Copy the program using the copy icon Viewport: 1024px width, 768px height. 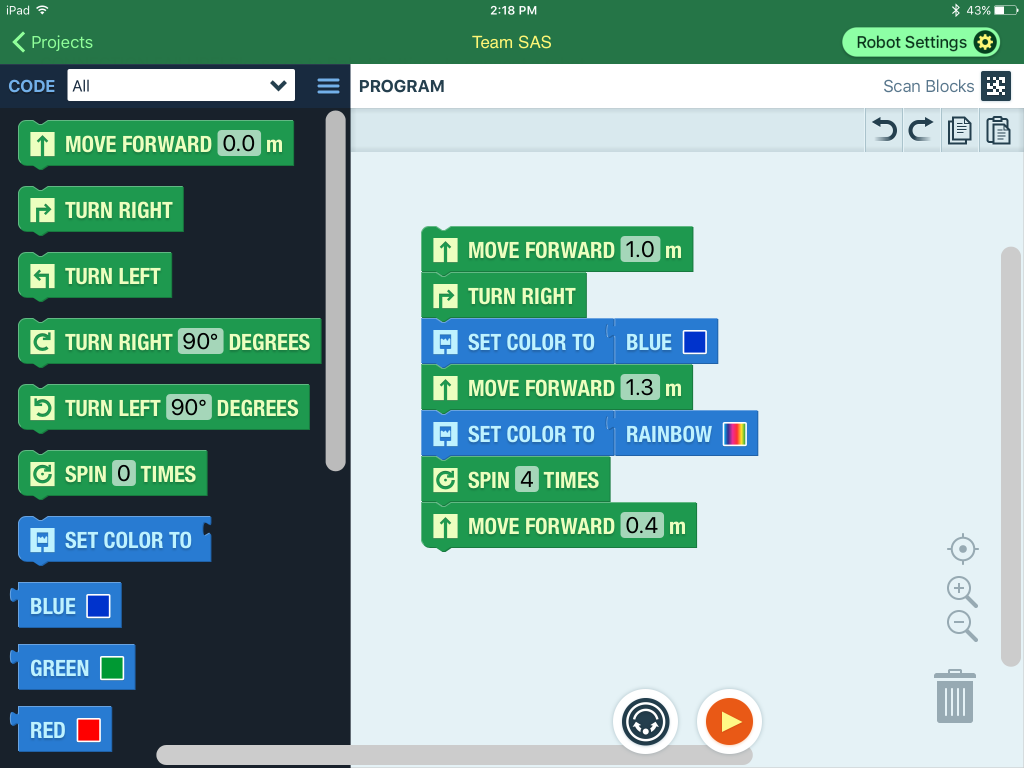click(959, 130)
